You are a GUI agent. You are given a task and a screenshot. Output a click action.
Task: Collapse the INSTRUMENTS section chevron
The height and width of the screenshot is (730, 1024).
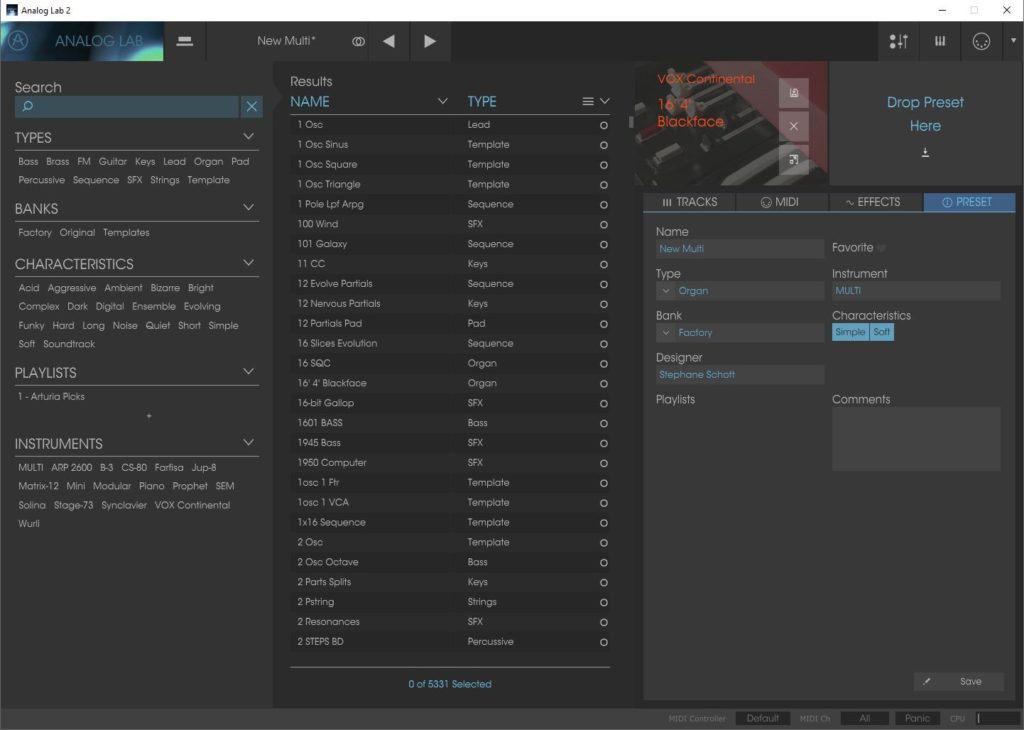[248, 443]
